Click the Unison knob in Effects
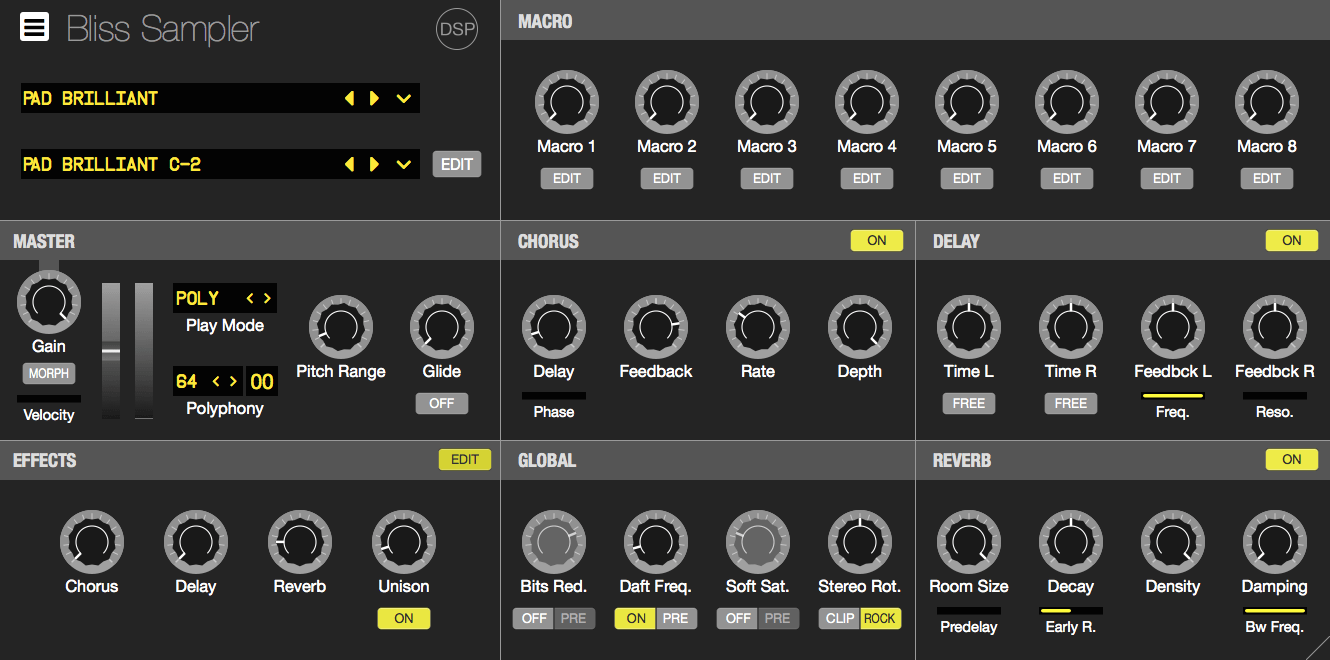 tap(404, 542)
